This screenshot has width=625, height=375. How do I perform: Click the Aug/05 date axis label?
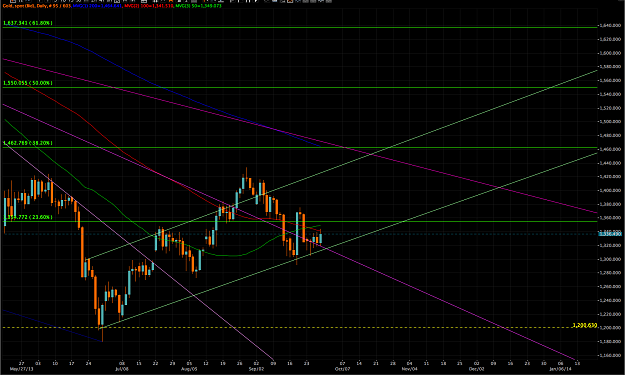(189, 369)
